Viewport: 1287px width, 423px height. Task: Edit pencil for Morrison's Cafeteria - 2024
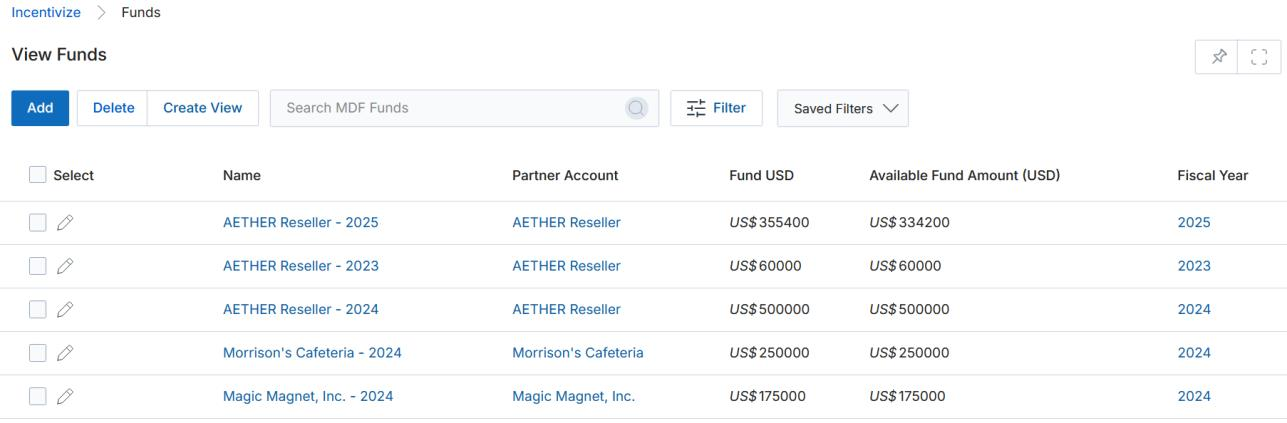pyautogui.click(x=65, y=352)
